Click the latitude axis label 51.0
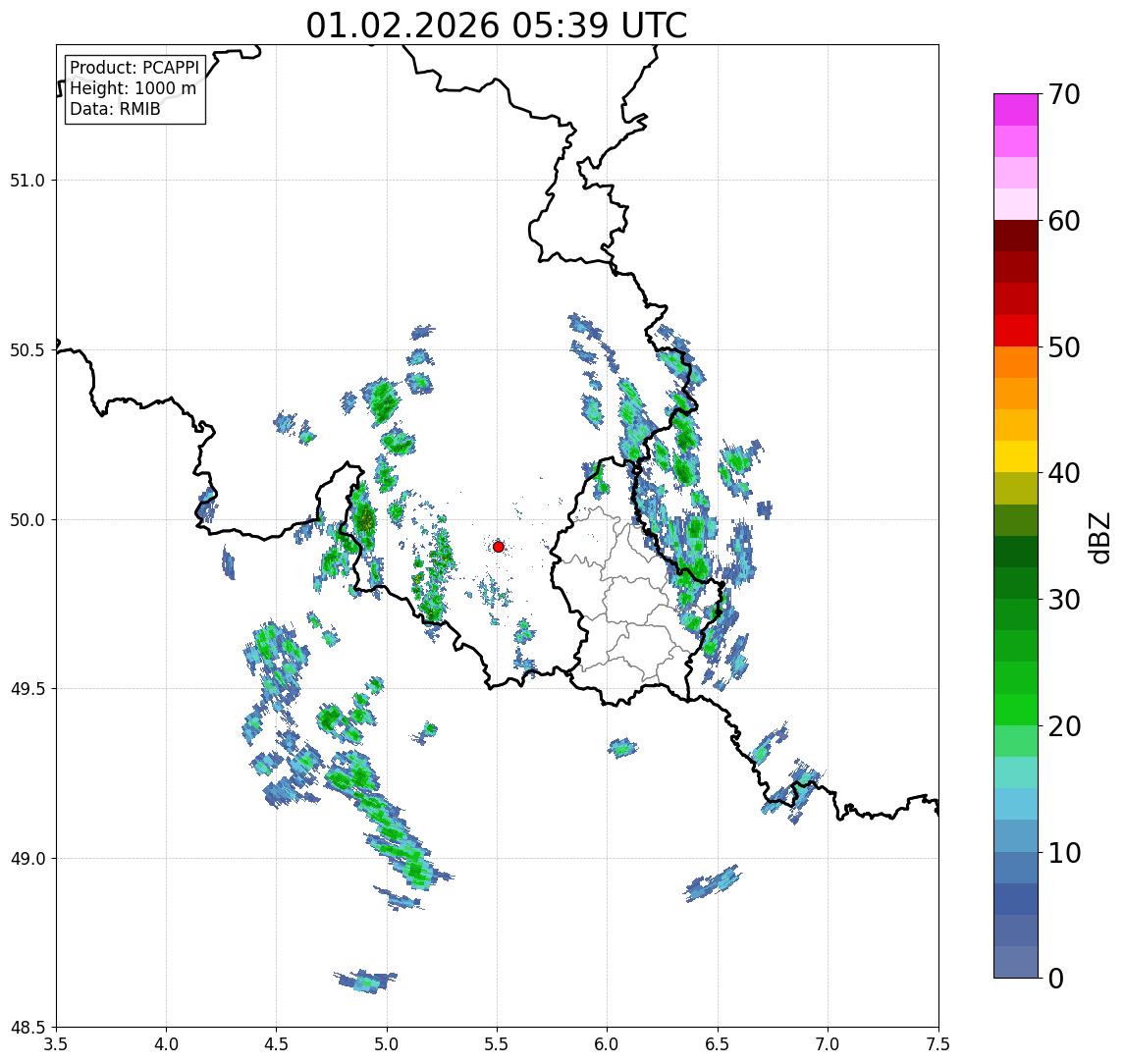The image size is (1124, 1064). coord(27,181)
